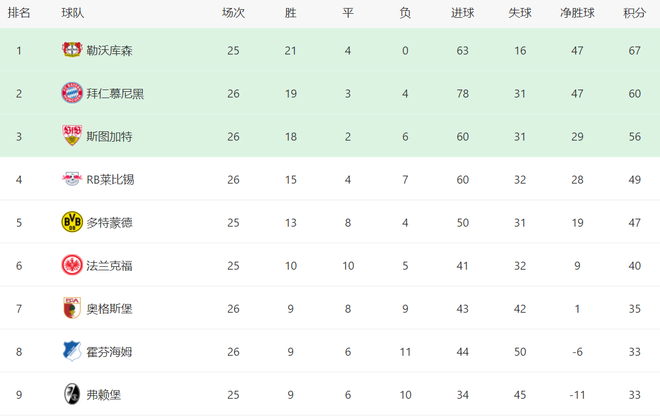The width and height of the screenshot is (660, 416).
Task: Click the SC Freiburg black logo
Action: 72,394
